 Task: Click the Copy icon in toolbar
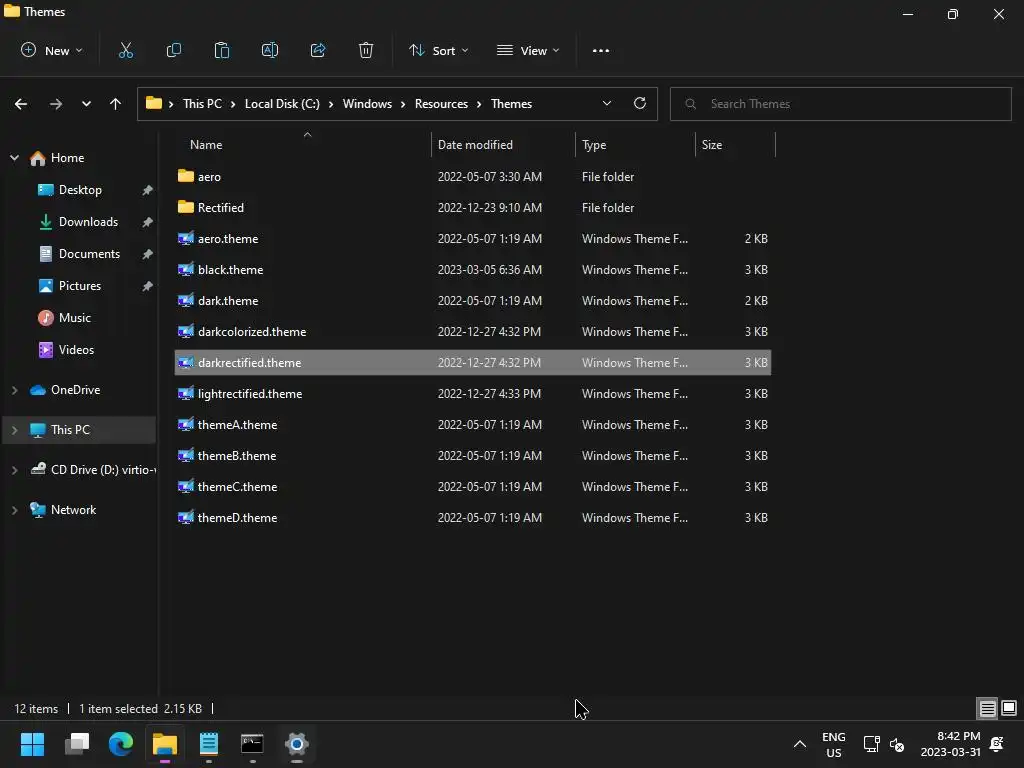pyautogui.click(x=174, y=50)
